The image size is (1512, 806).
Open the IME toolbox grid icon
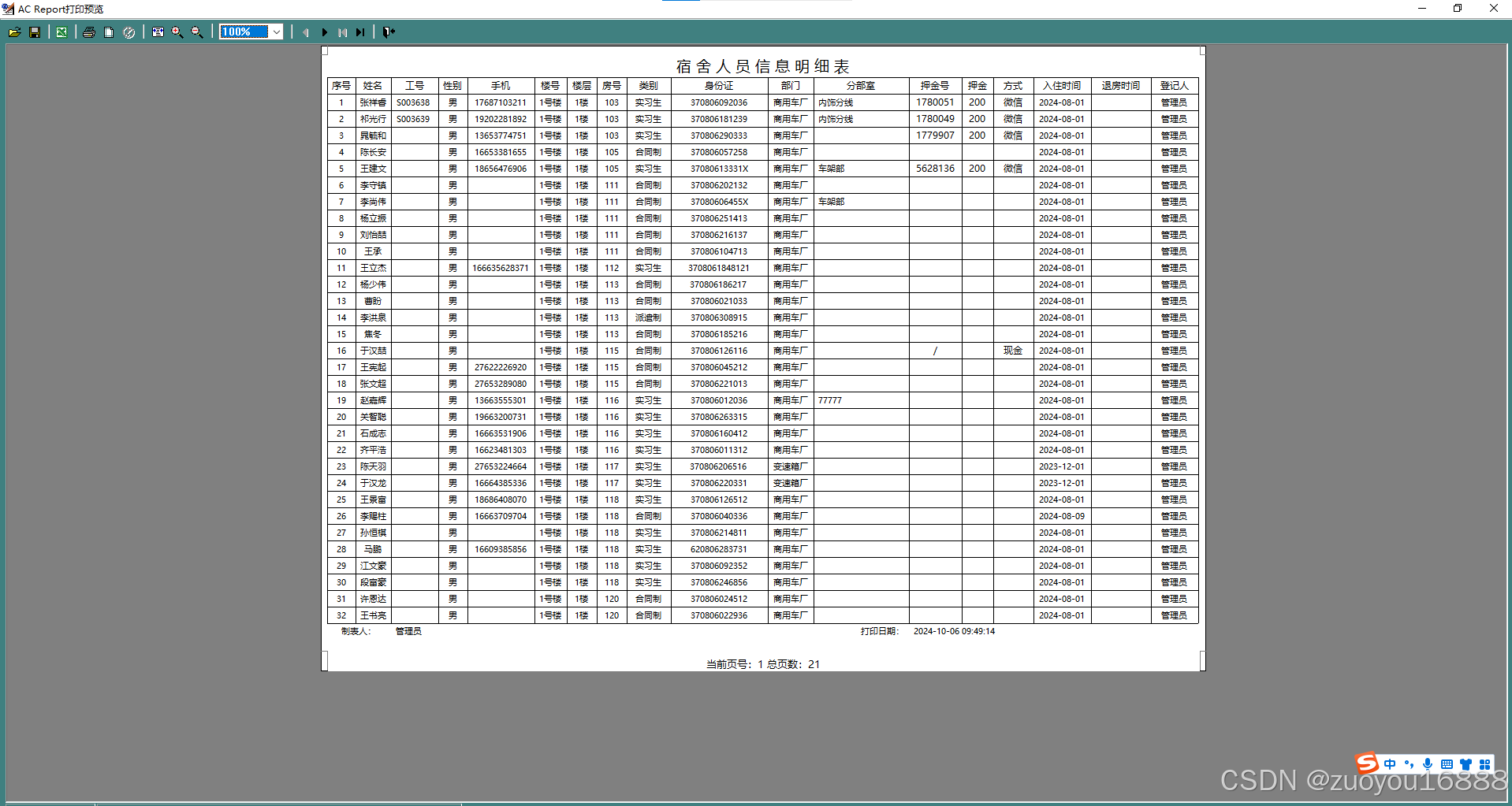1484,764
